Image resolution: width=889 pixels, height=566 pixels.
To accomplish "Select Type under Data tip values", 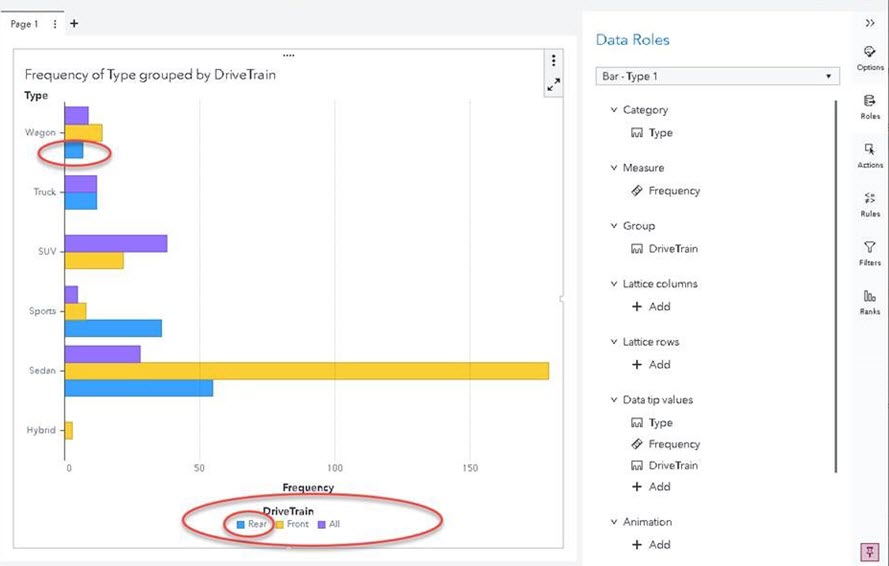I will tap(661, 423).
